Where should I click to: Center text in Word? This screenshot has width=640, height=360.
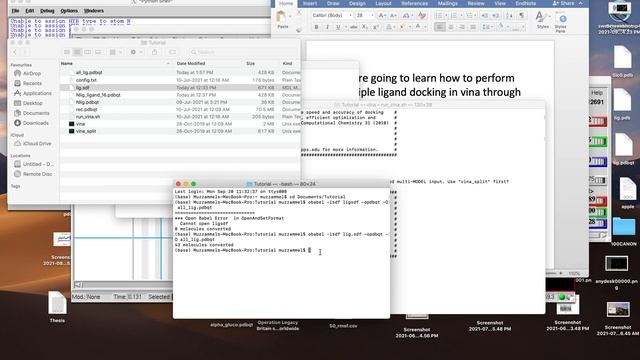(x=451, y=27)
